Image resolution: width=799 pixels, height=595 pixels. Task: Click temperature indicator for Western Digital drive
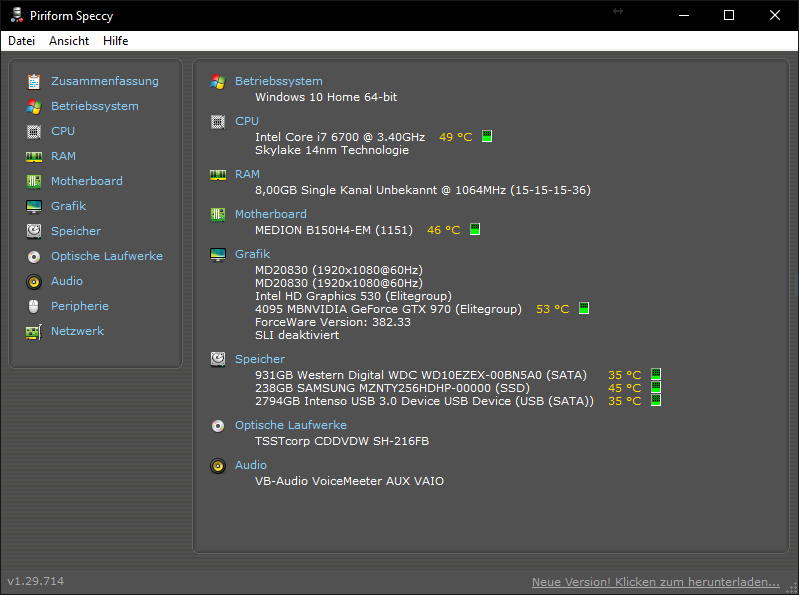(x=656, y=374)
